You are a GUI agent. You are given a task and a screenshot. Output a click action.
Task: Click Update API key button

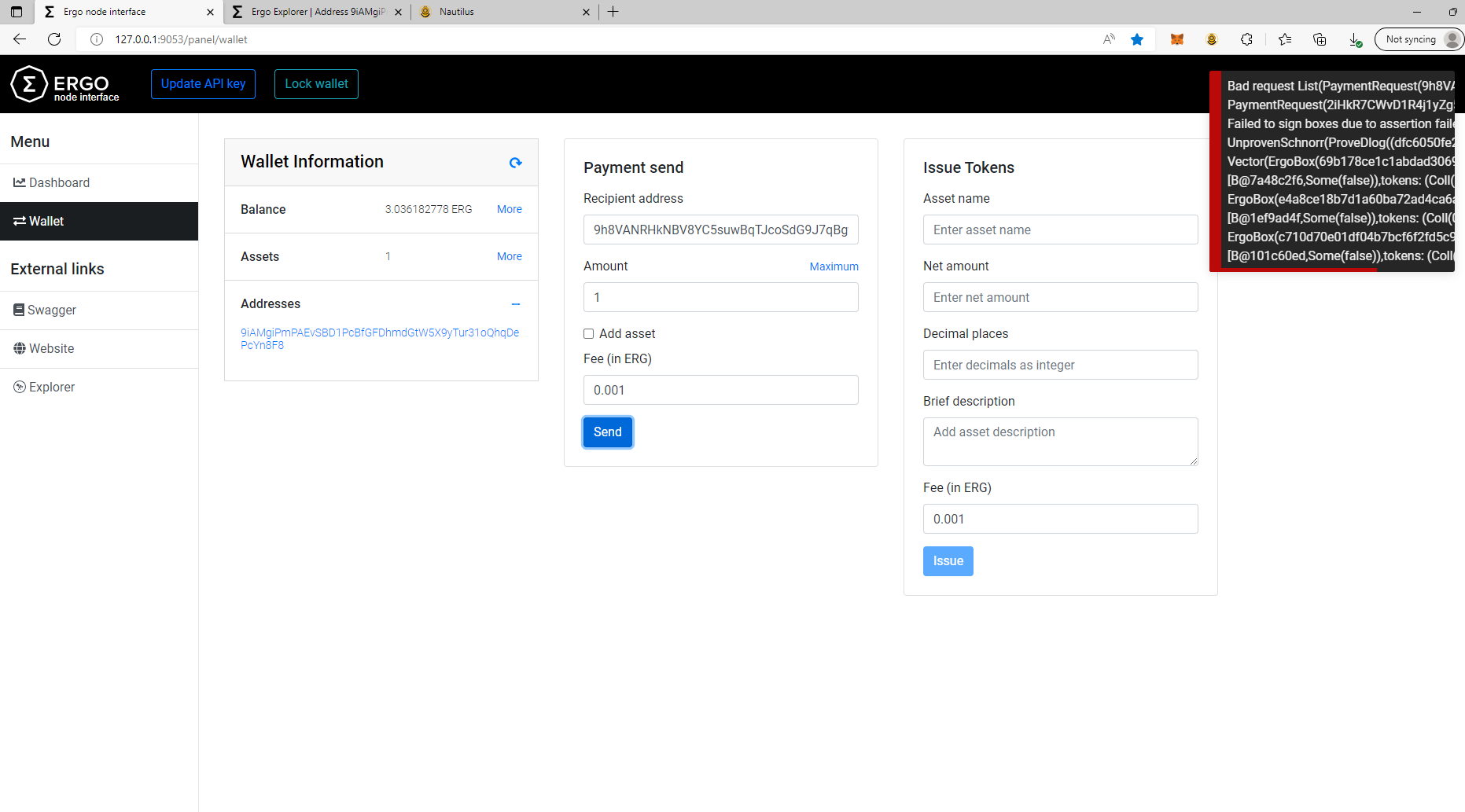(203, 84)
